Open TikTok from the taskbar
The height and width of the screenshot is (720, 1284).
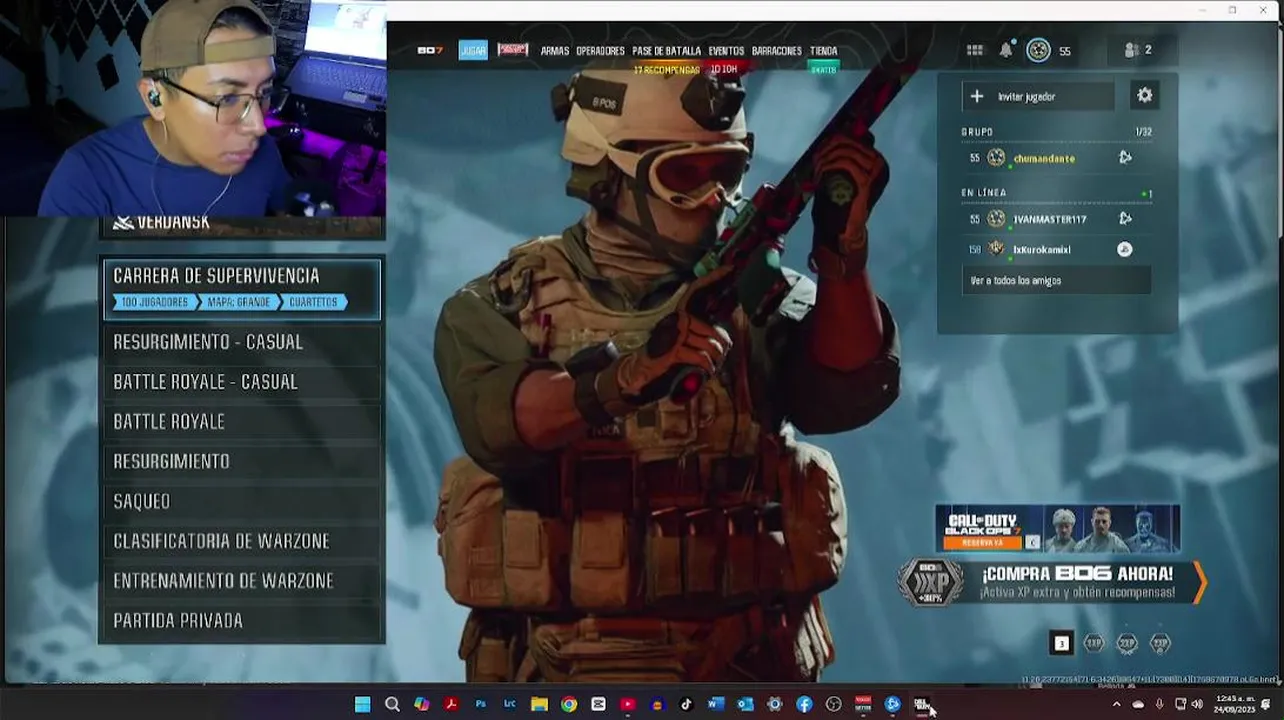tap(686, 704)
